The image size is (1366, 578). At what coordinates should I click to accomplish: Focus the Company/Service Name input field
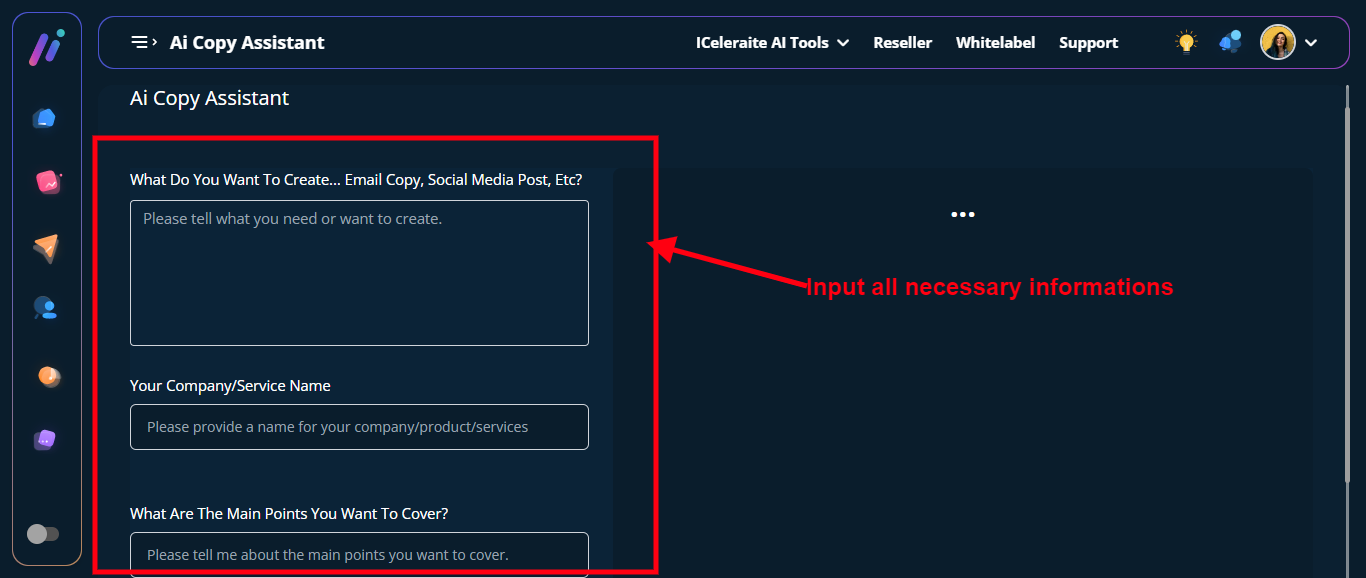click(359, 427)
